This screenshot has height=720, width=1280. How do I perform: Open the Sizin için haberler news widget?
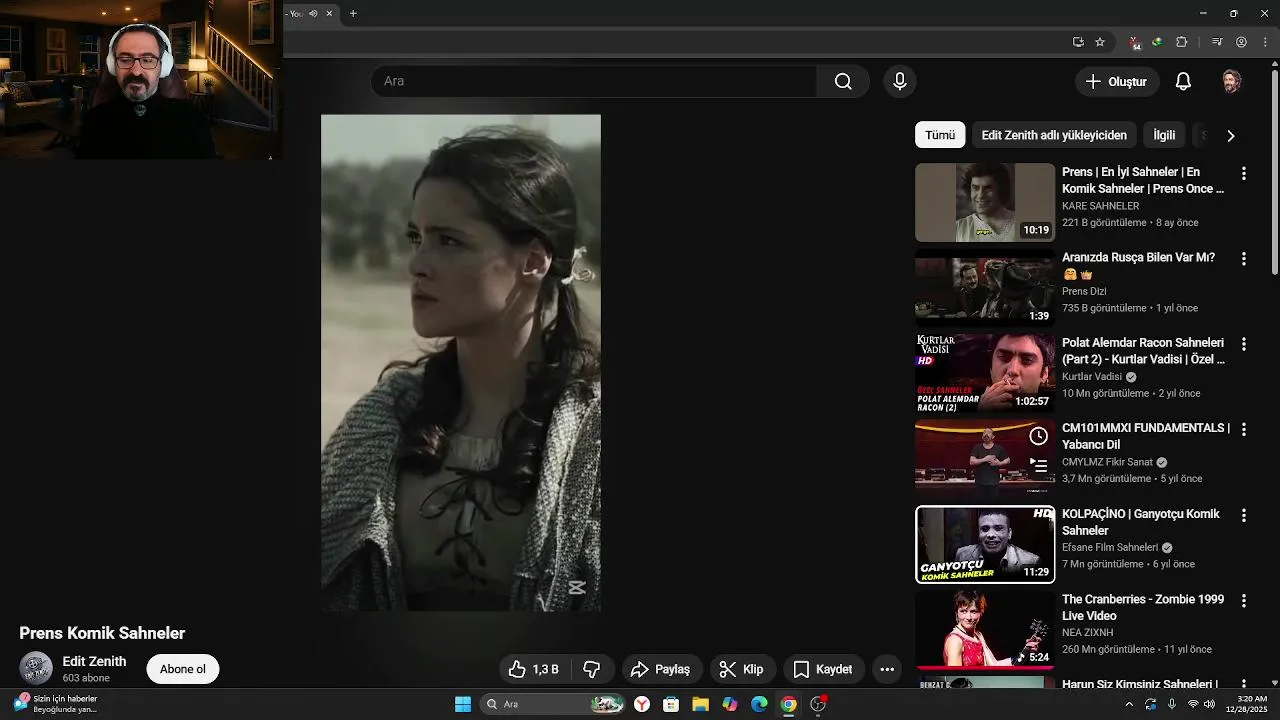coord(55,704)
